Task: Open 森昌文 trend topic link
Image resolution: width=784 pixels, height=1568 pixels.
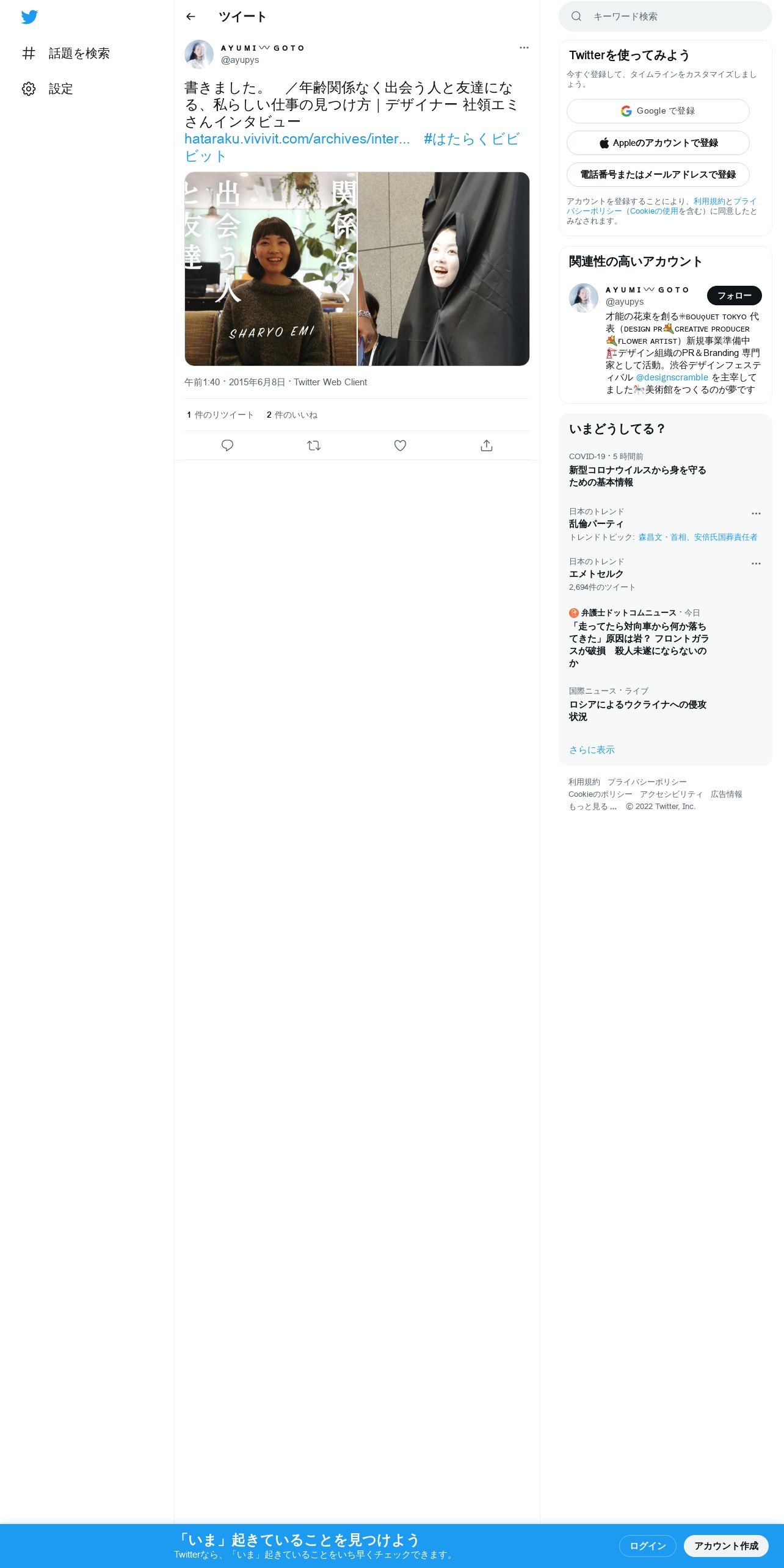Action: pyautogui.click(x=650, y=537)
